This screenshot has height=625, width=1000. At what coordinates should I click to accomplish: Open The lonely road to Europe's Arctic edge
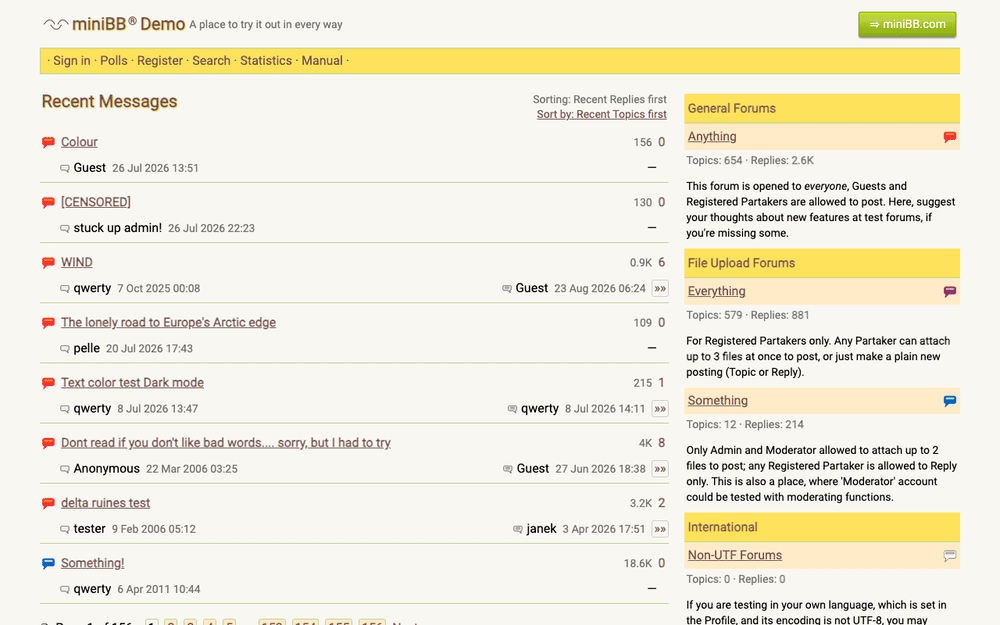(168, 323)
